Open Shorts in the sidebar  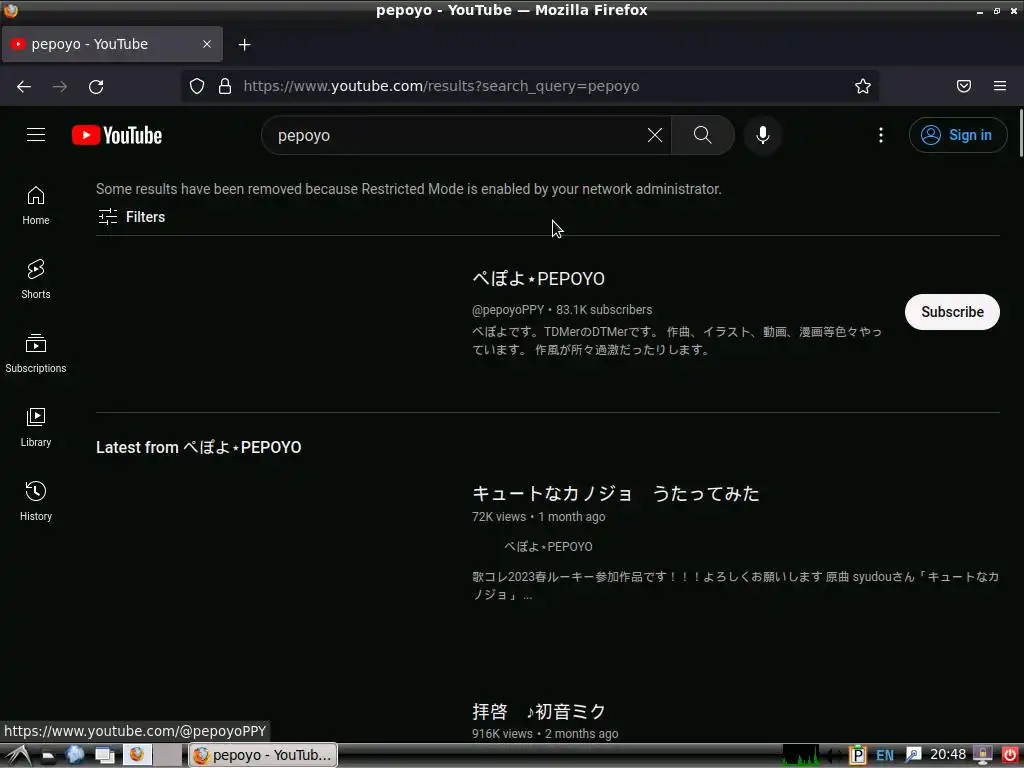click(36, 280)
